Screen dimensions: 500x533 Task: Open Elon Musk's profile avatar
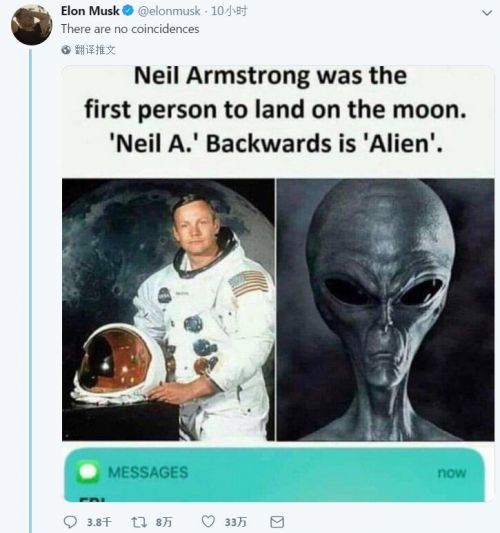tap(32, 24)
